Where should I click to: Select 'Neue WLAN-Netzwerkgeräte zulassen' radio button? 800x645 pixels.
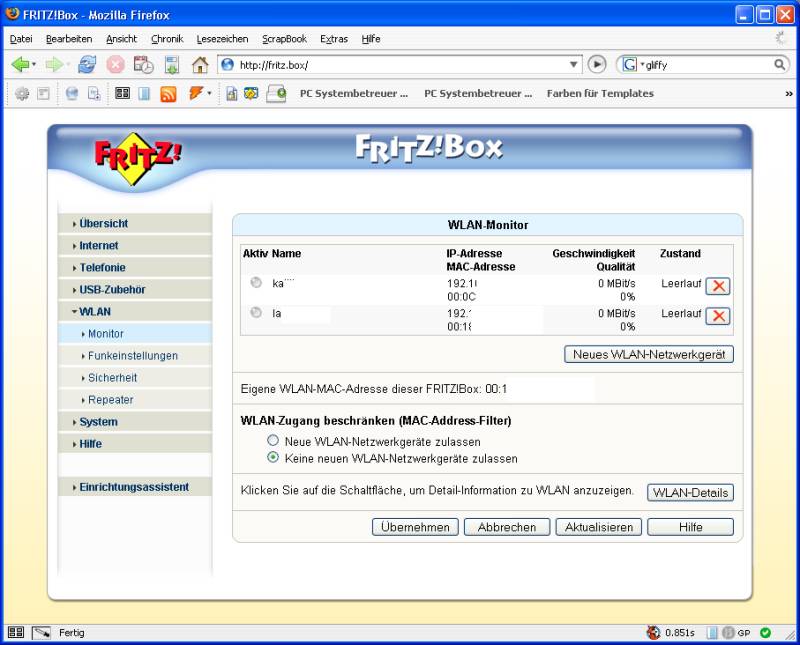(x=273, y=440)
